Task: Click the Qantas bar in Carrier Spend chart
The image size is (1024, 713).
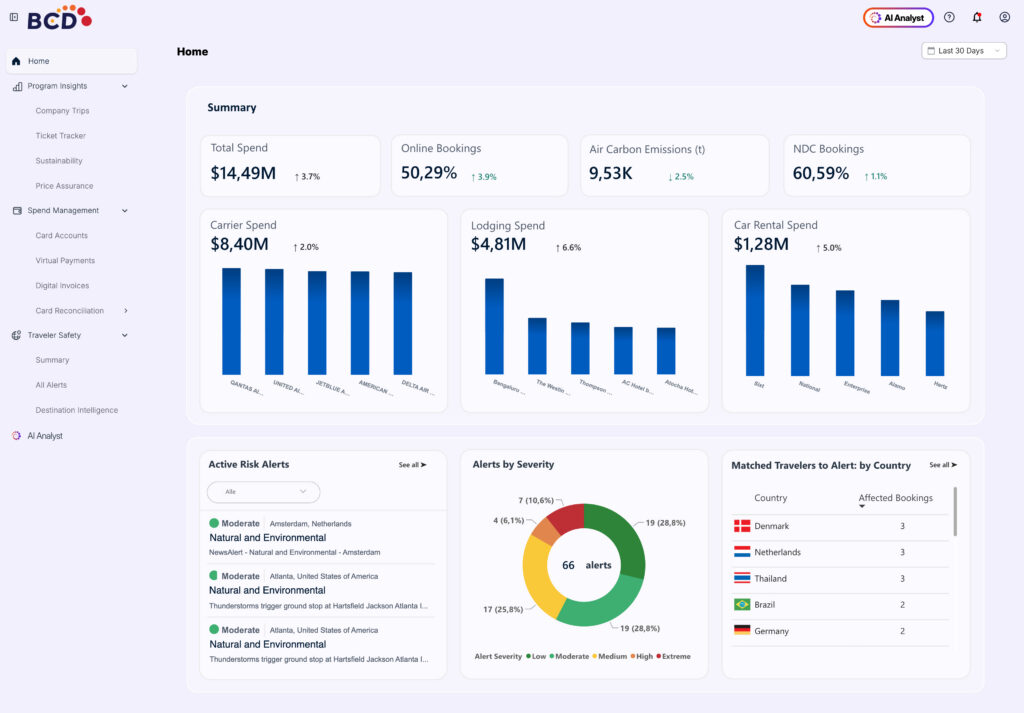Action: coord(231,321)
